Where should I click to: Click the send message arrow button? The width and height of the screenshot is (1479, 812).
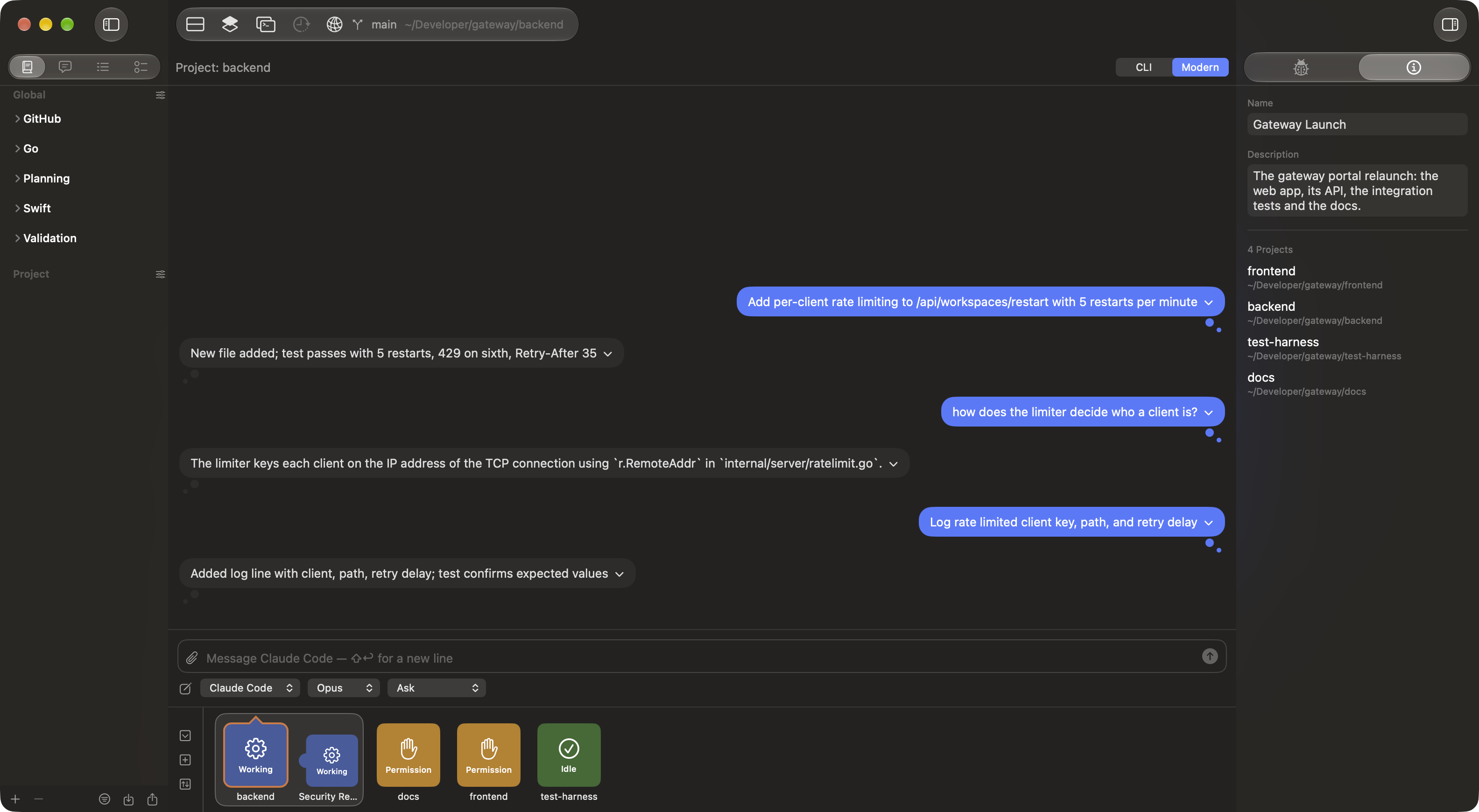pyautogui.click(x=1209, y=656)
